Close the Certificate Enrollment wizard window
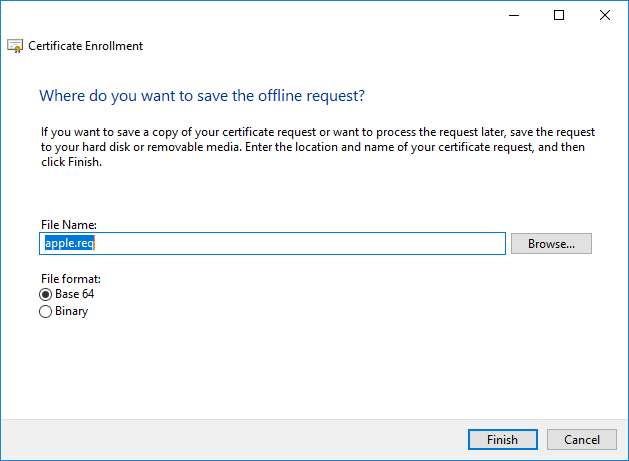The image size is (629, 461). pos(605,15)
